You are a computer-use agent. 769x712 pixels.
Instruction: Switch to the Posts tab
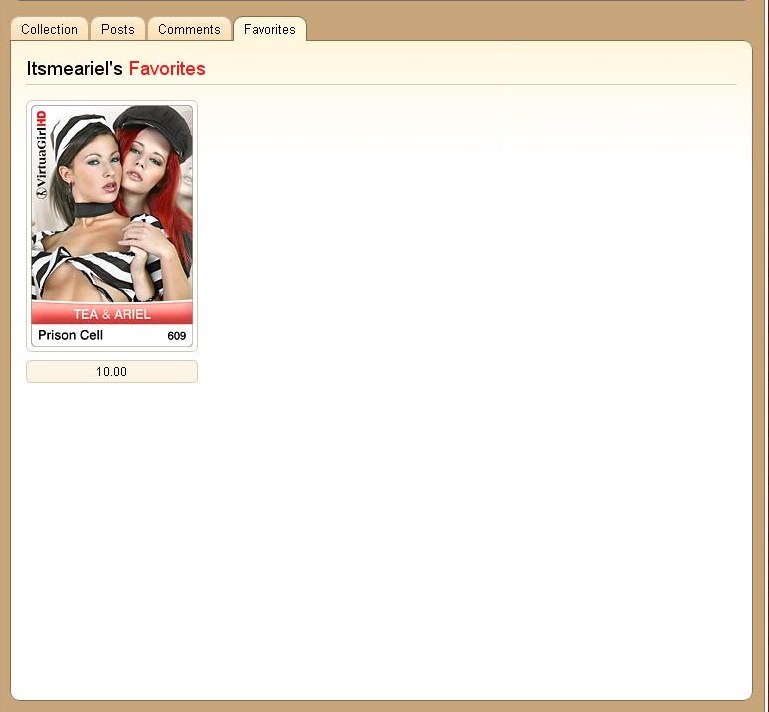117,29
